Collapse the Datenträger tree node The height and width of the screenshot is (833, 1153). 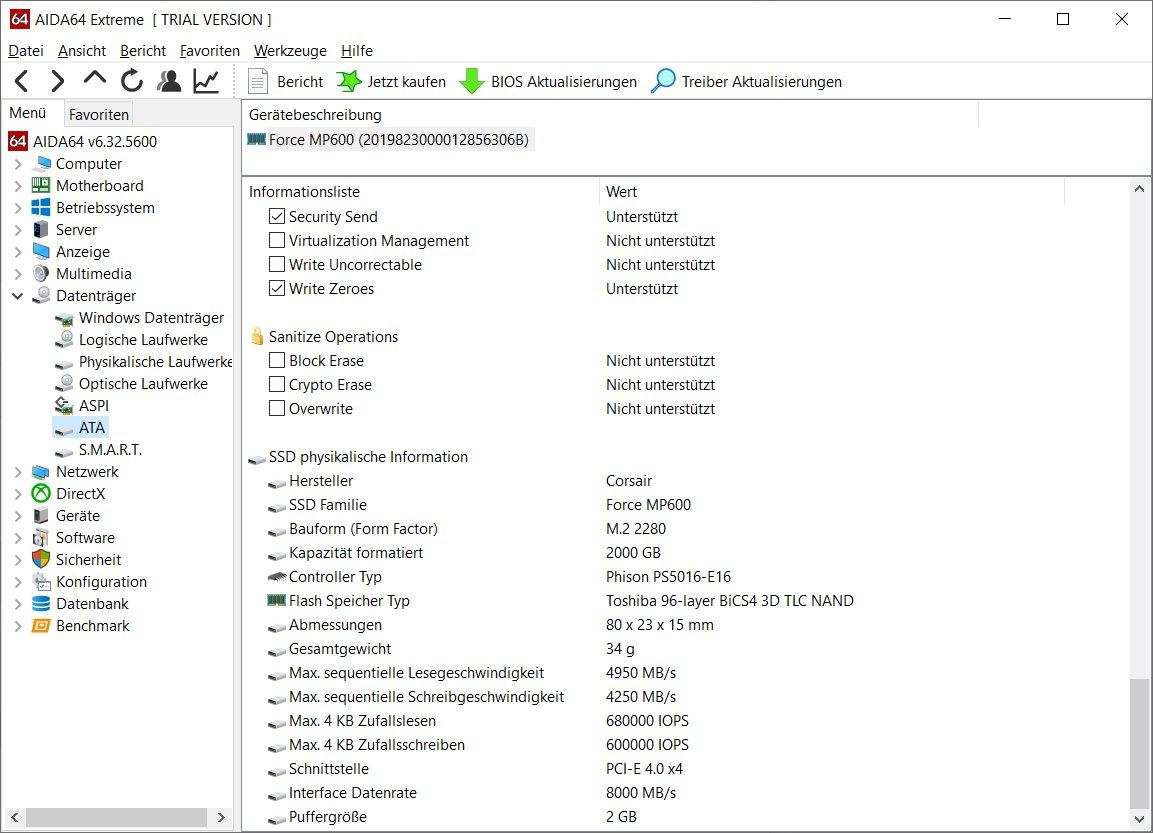click(18, 296)
